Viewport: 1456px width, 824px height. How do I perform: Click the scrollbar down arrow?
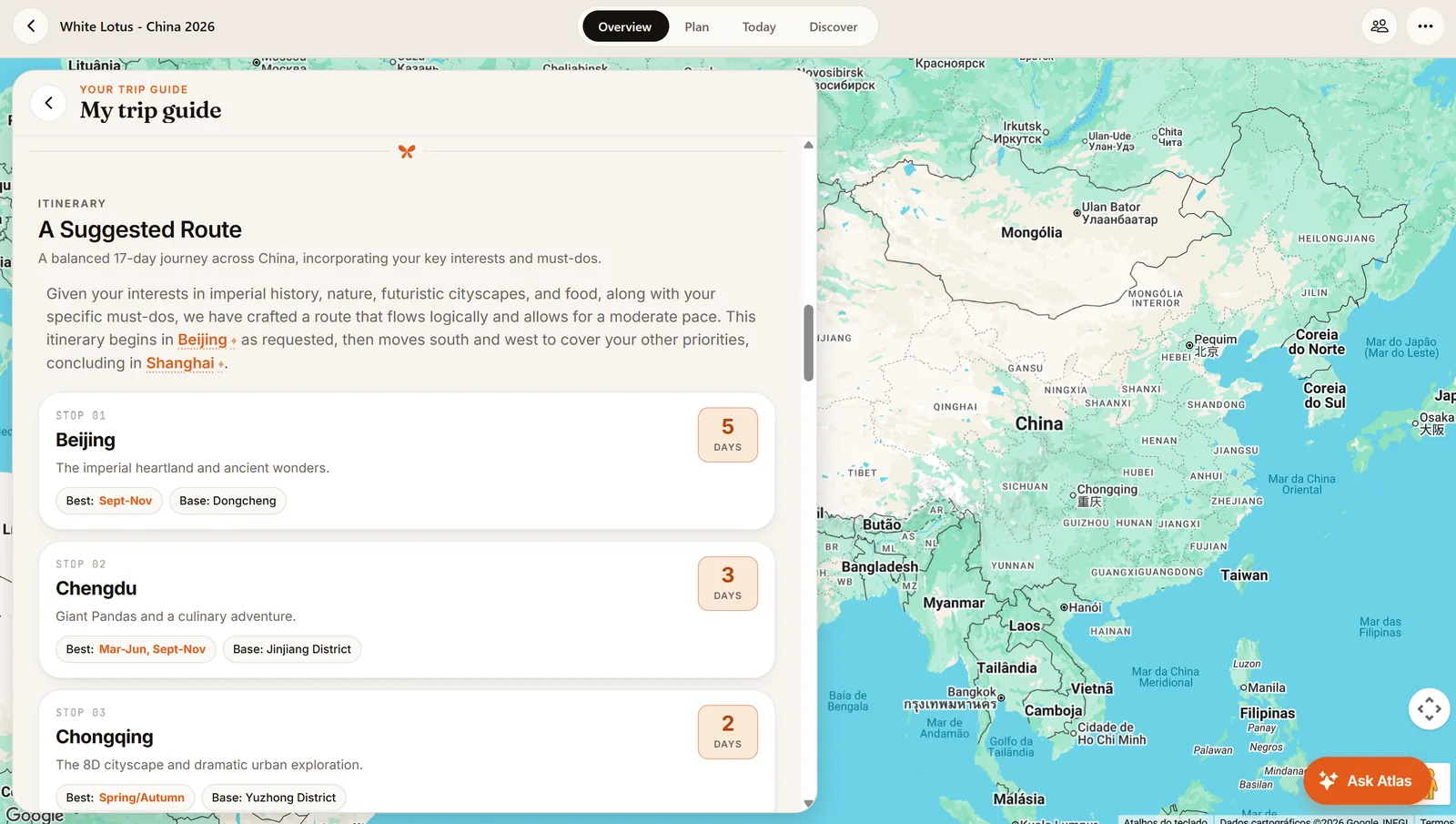click(808, 804)
